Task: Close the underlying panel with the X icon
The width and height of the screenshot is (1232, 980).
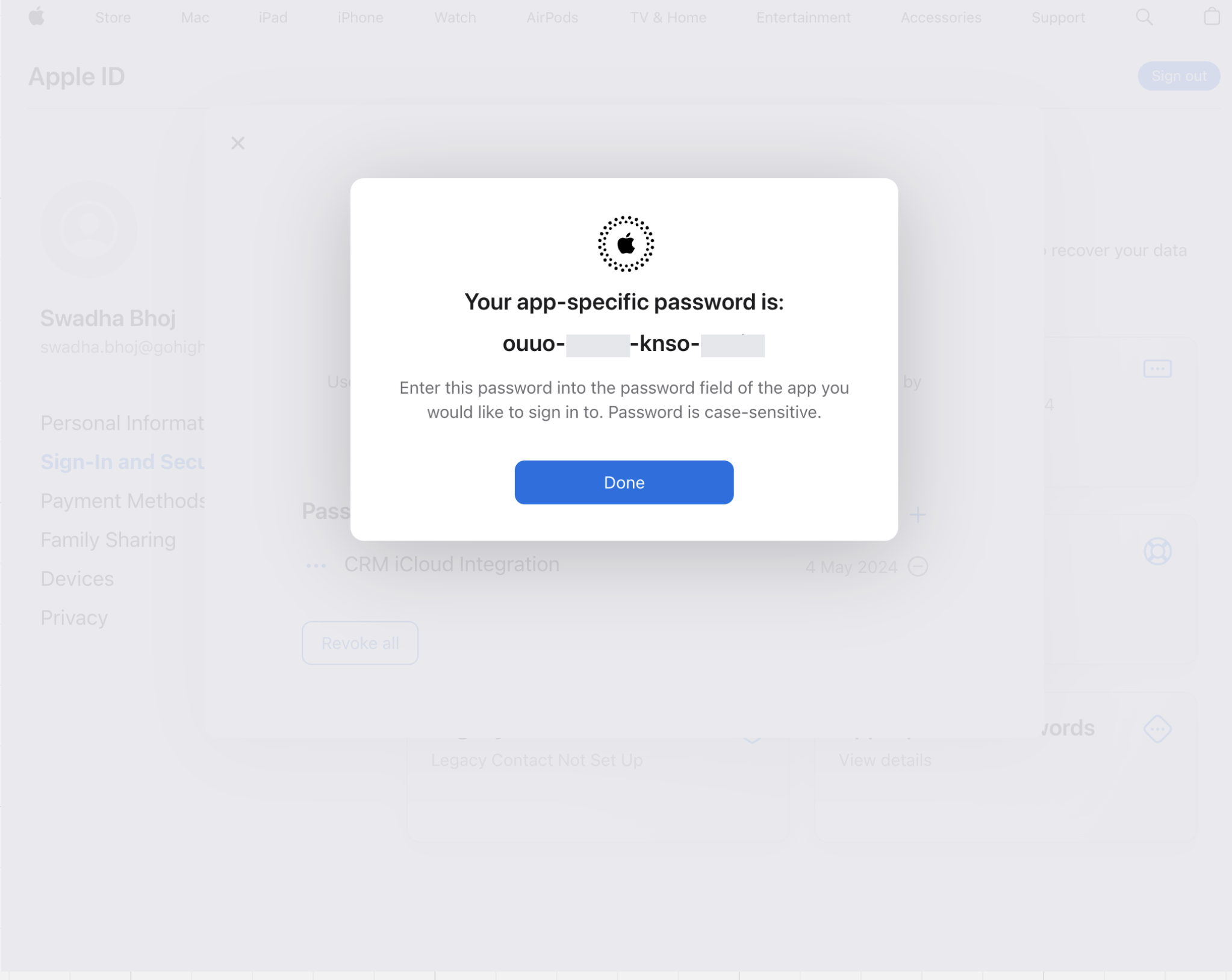Action: pyautogui.click(x=238, y=143)
